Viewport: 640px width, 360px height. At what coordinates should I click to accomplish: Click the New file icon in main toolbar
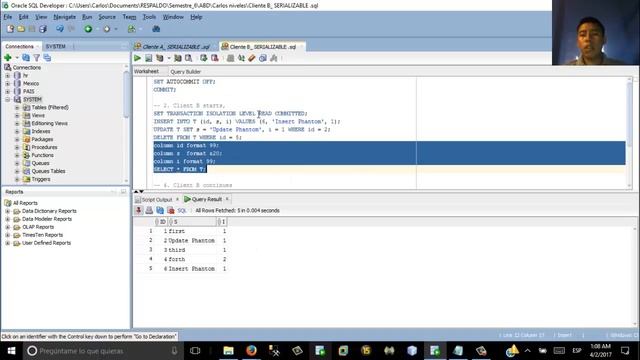(x=10, y=29)
